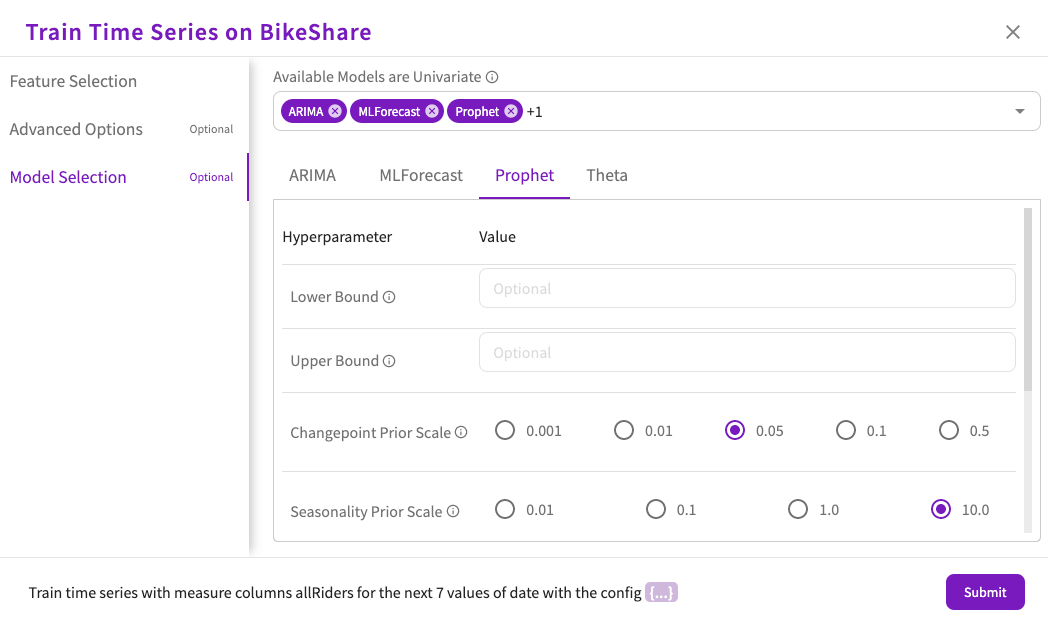This screenshot has height=620, width=1048.
Task: Click the Prophet chip label
Action: pyautogui.click(x=477, y=112)
